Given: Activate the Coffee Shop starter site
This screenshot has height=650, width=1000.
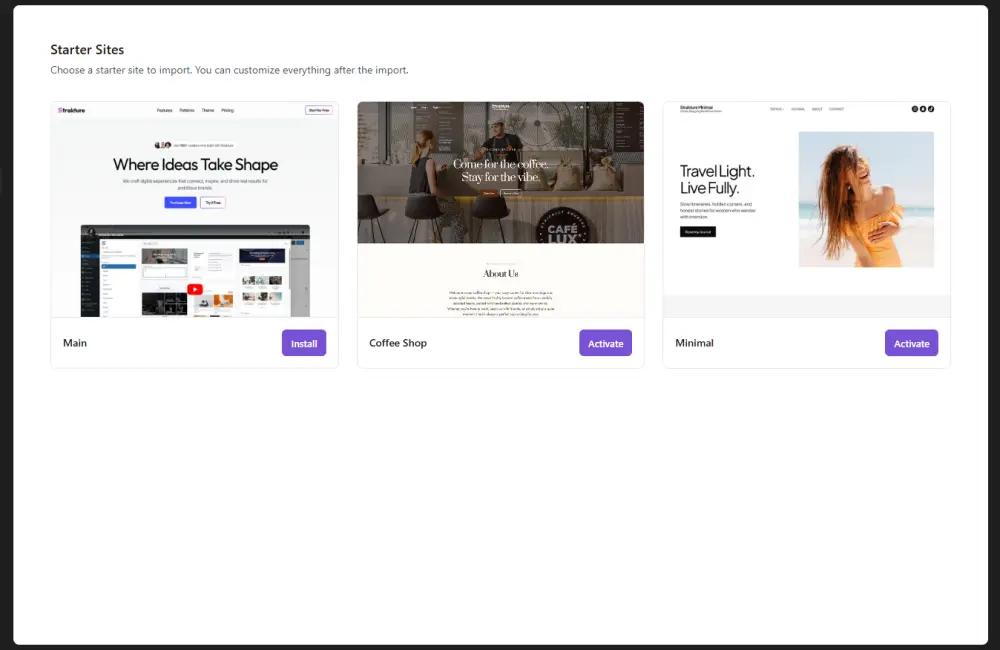Looking at the screenshot, I should 605,343.
